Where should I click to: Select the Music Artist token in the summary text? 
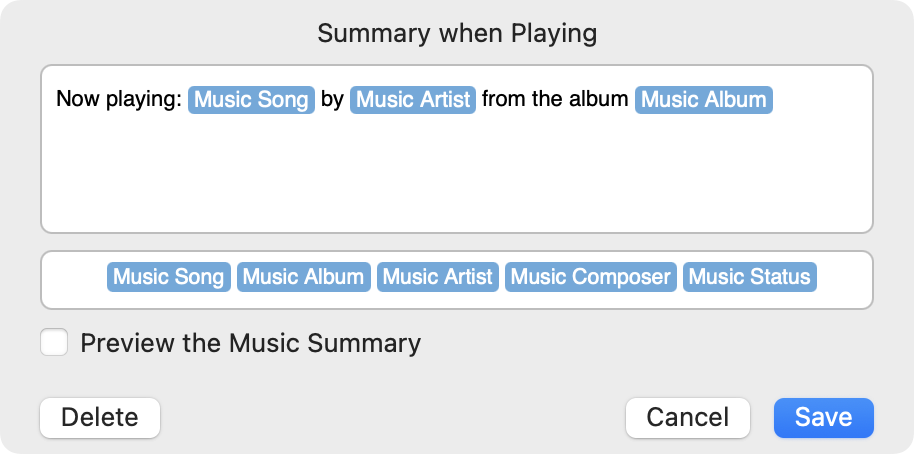coord(413,100)
